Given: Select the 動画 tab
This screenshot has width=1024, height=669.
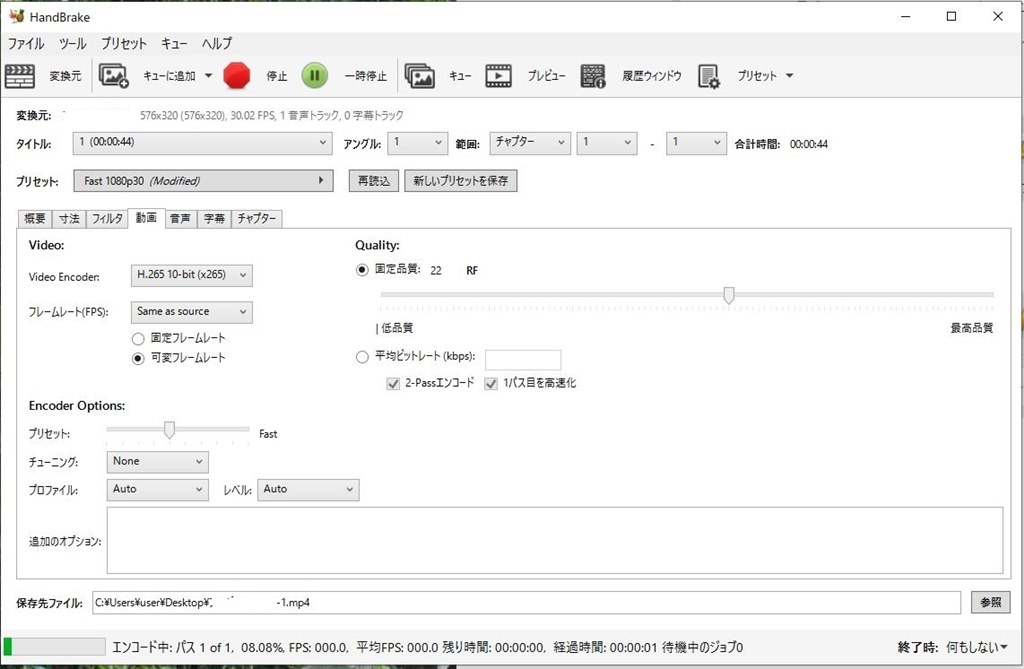Looking at the screenshot, I should 146,218.
